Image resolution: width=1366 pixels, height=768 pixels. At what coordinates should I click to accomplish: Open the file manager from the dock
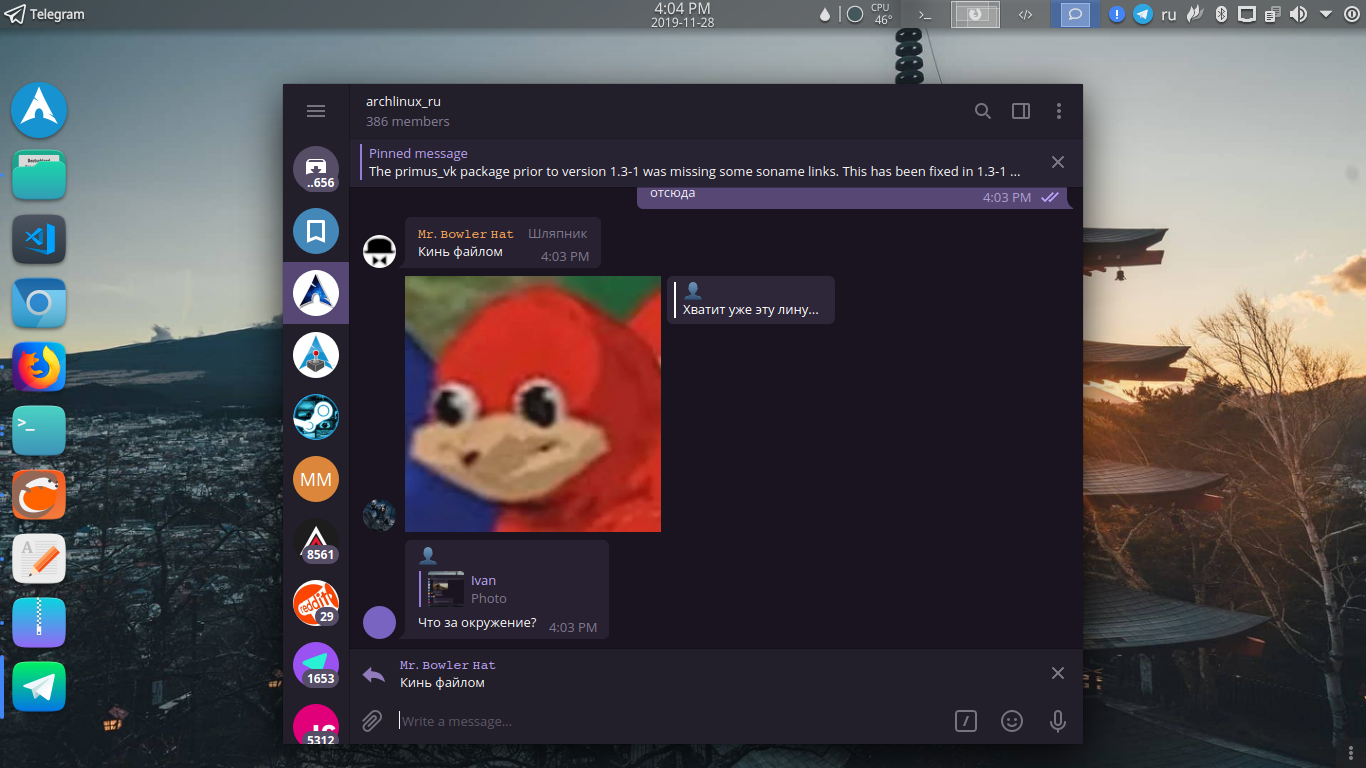click(x=39, y=175)
